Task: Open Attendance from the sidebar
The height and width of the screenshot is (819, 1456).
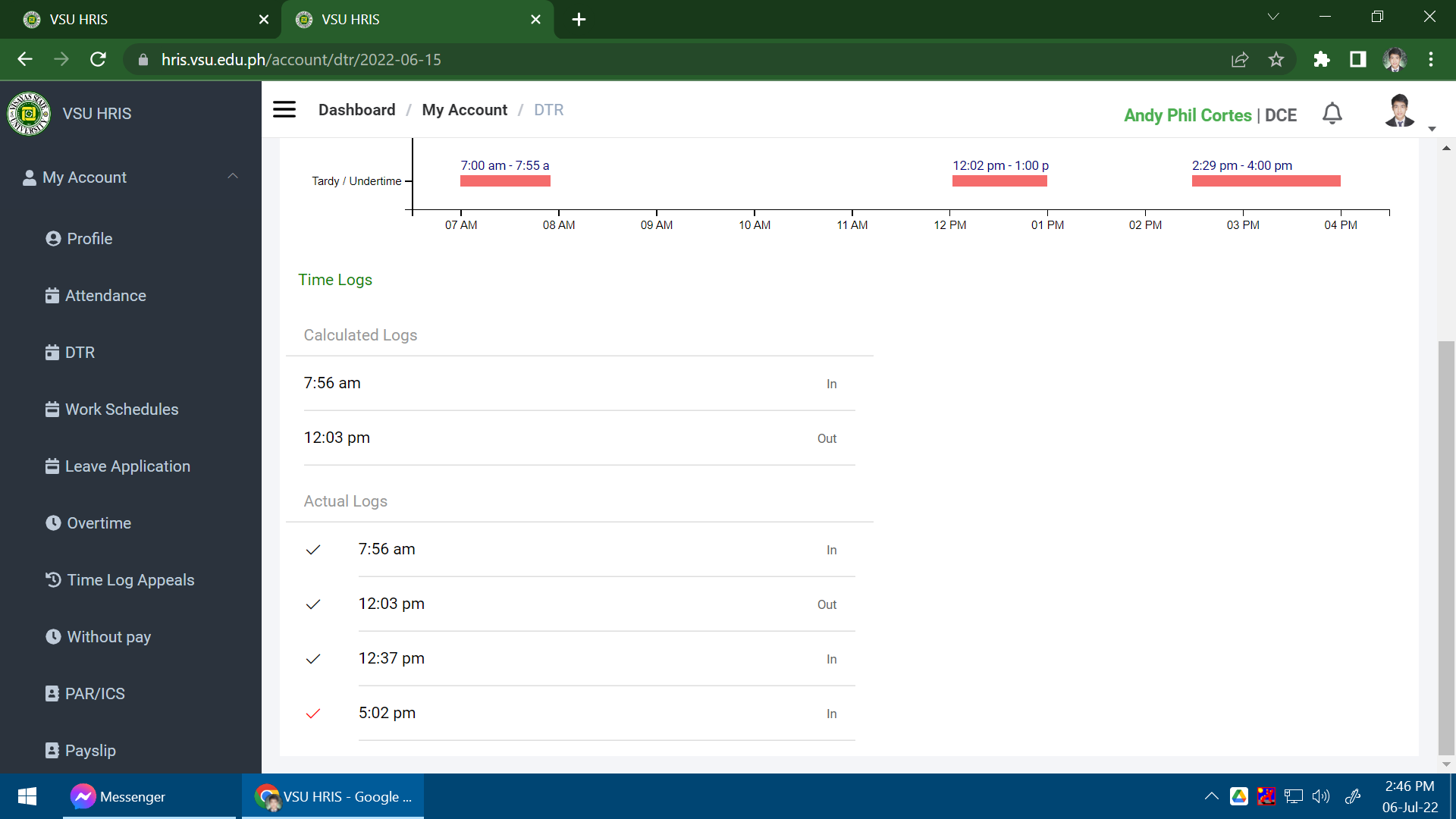Action: [x=105, y=296]
